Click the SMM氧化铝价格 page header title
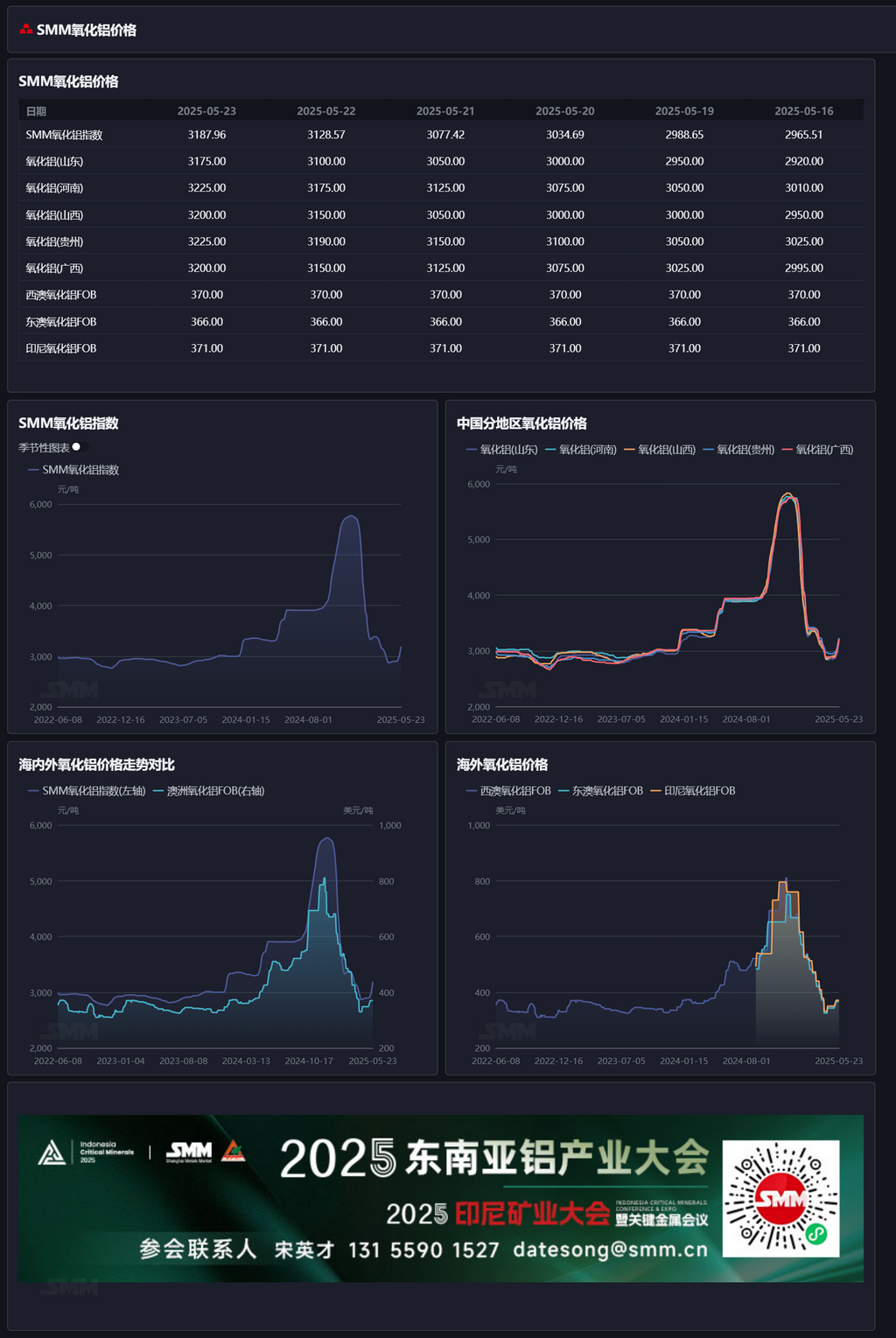This screenshot has height=1338, width=896. [x=87, y=30]
